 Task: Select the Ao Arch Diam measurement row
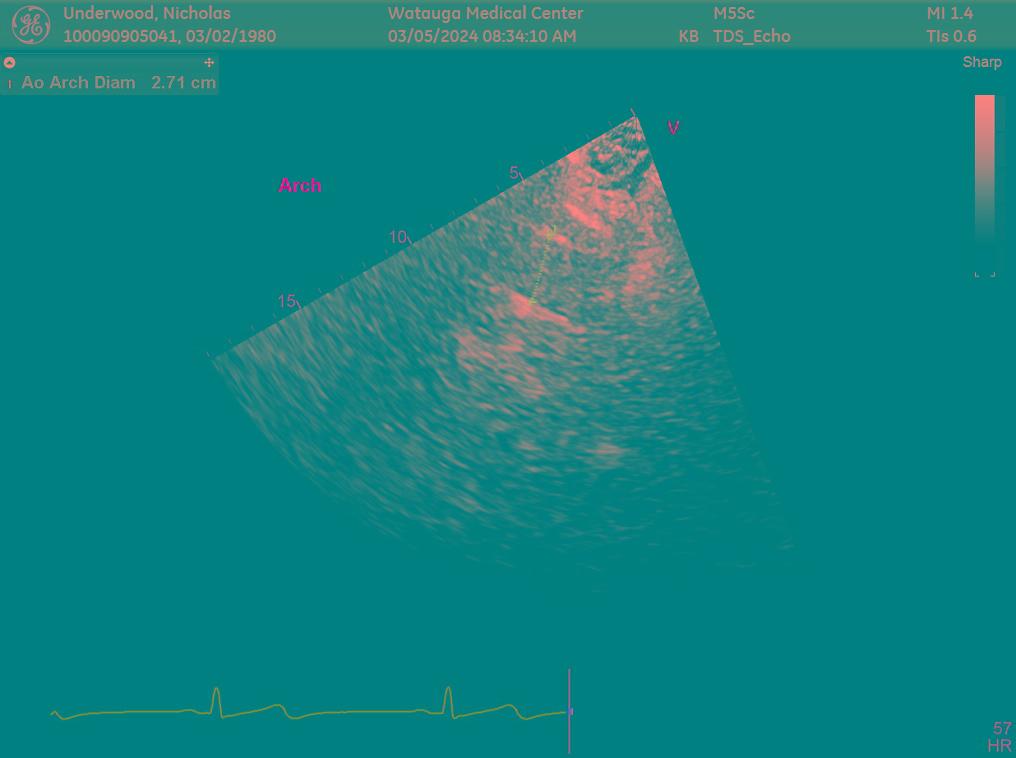tap(78, 83)
